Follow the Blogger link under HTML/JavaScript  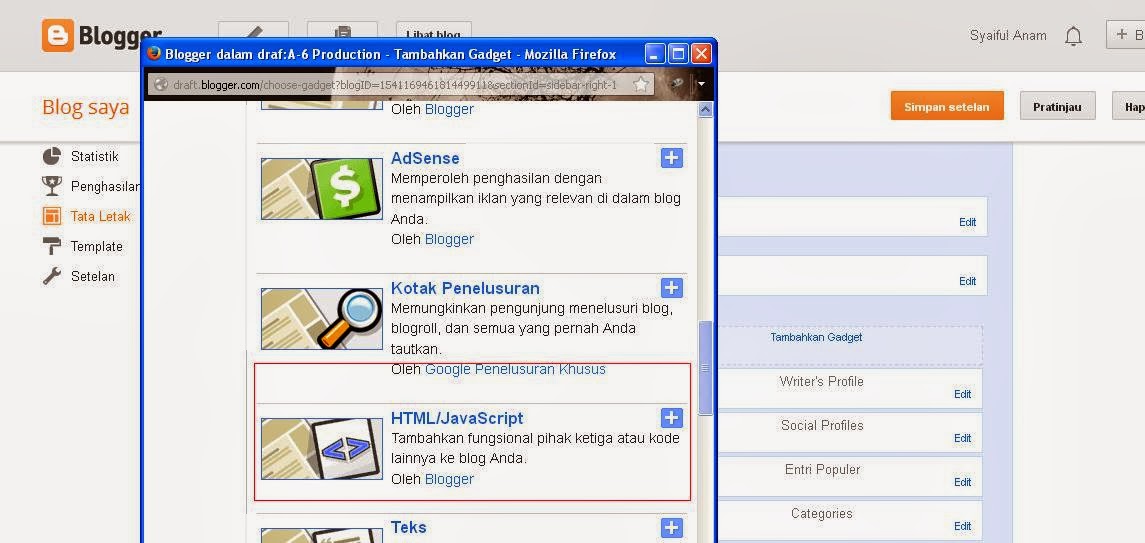(449, 479)
